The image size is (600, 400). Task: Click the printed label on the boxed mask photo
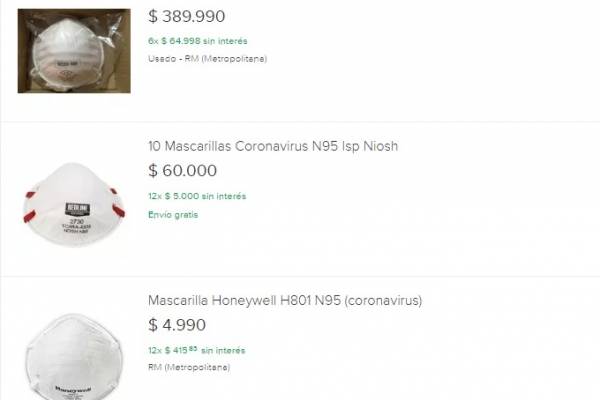click(x=68, y=63)
